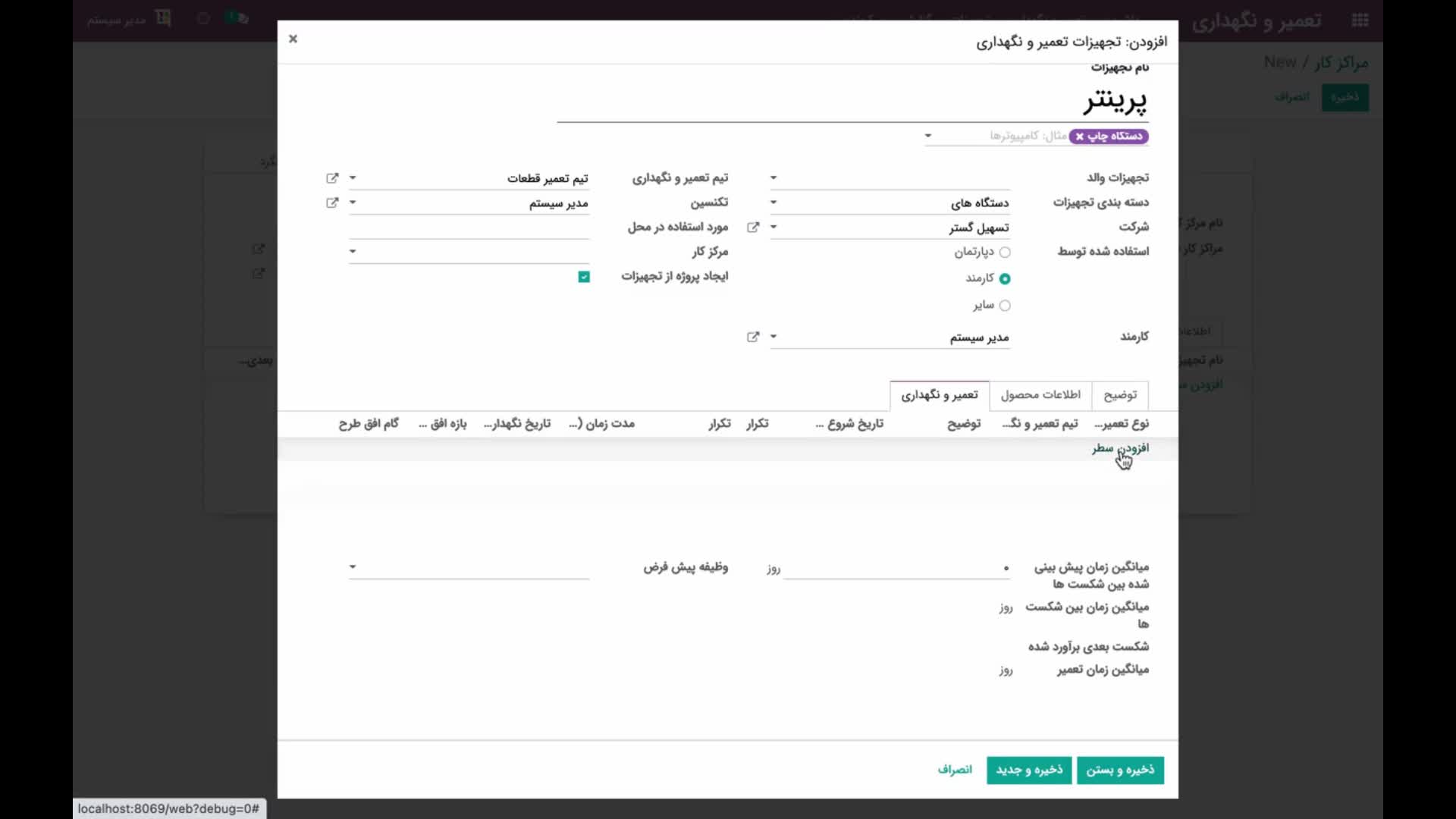Viewport: 1456px width, 819px height.
Task: Open the apps grid menu icon
Action: pyautogui.click(x=1360, y=20)
